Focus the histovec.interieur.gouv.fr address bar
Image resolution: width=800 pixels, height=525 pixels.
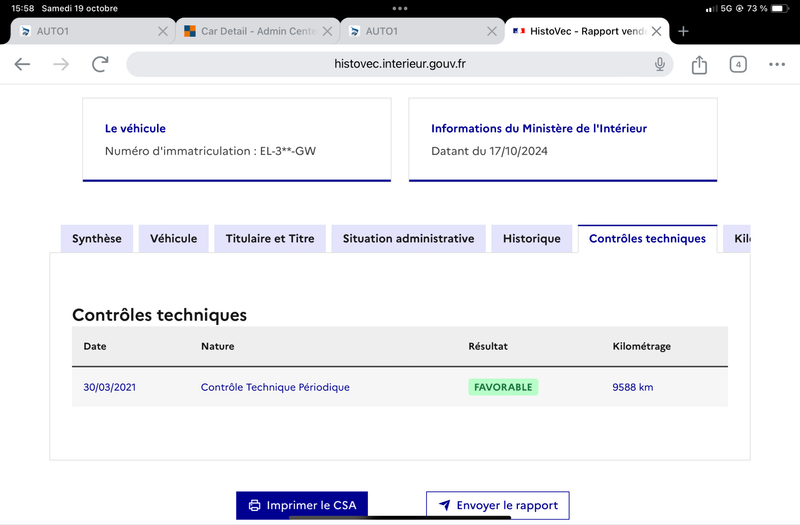click(399, 64)
